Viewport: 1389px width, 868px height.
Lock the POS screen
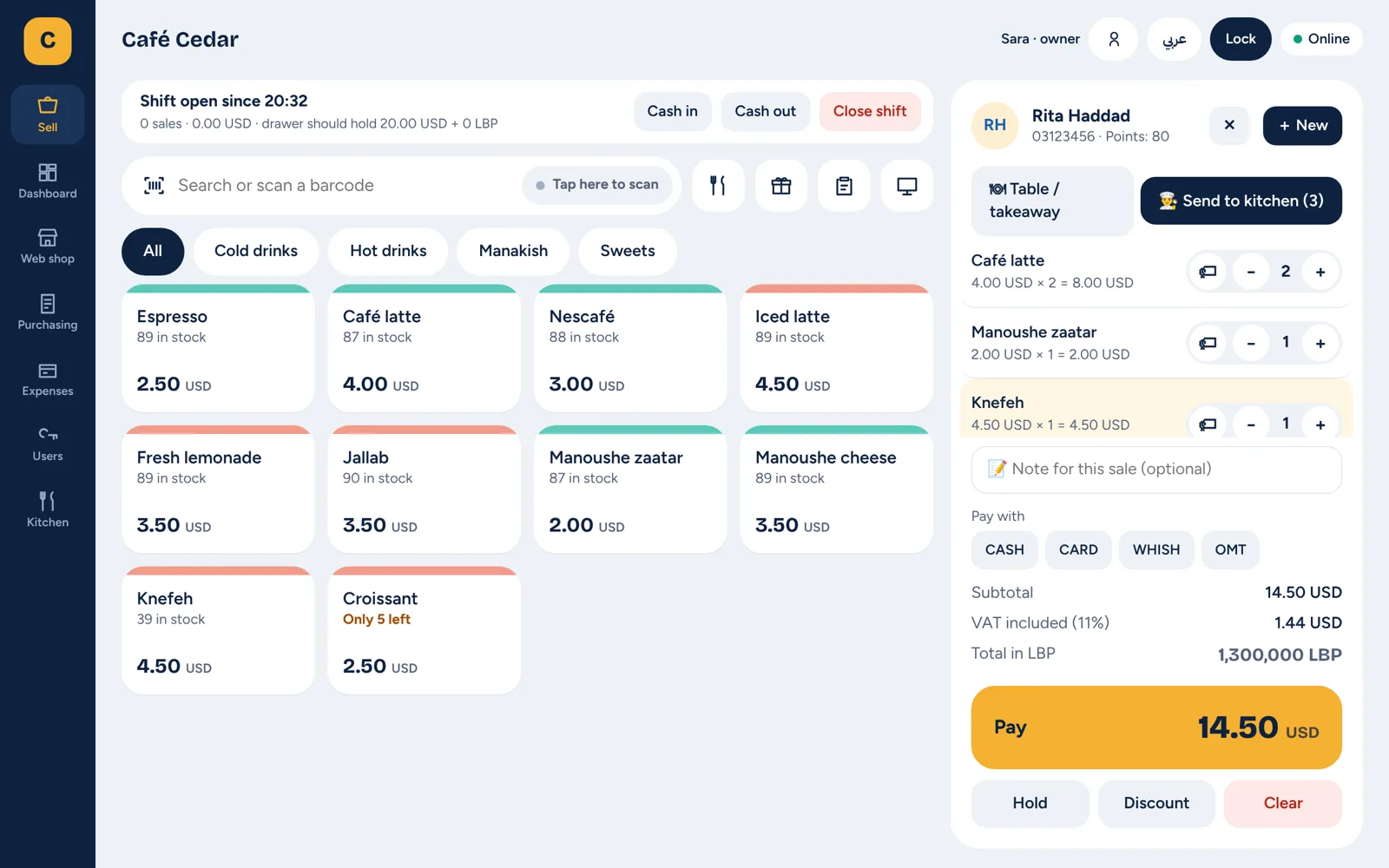tap(1241, 39)
